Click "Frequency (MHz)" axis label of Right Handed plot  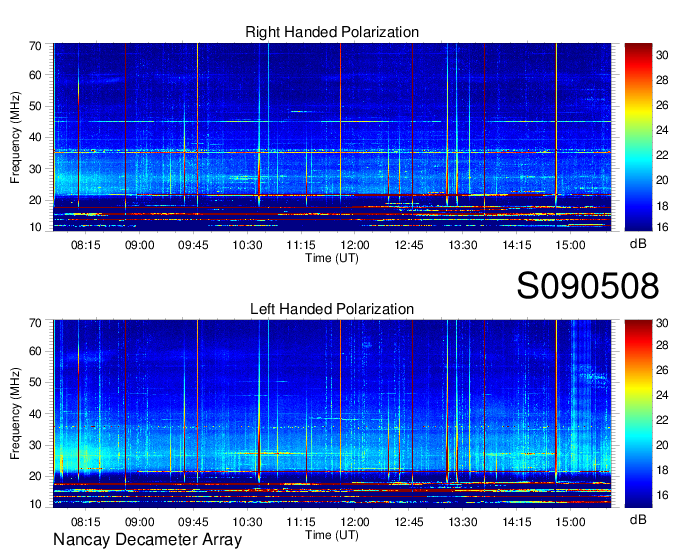(x=15, y=137)
